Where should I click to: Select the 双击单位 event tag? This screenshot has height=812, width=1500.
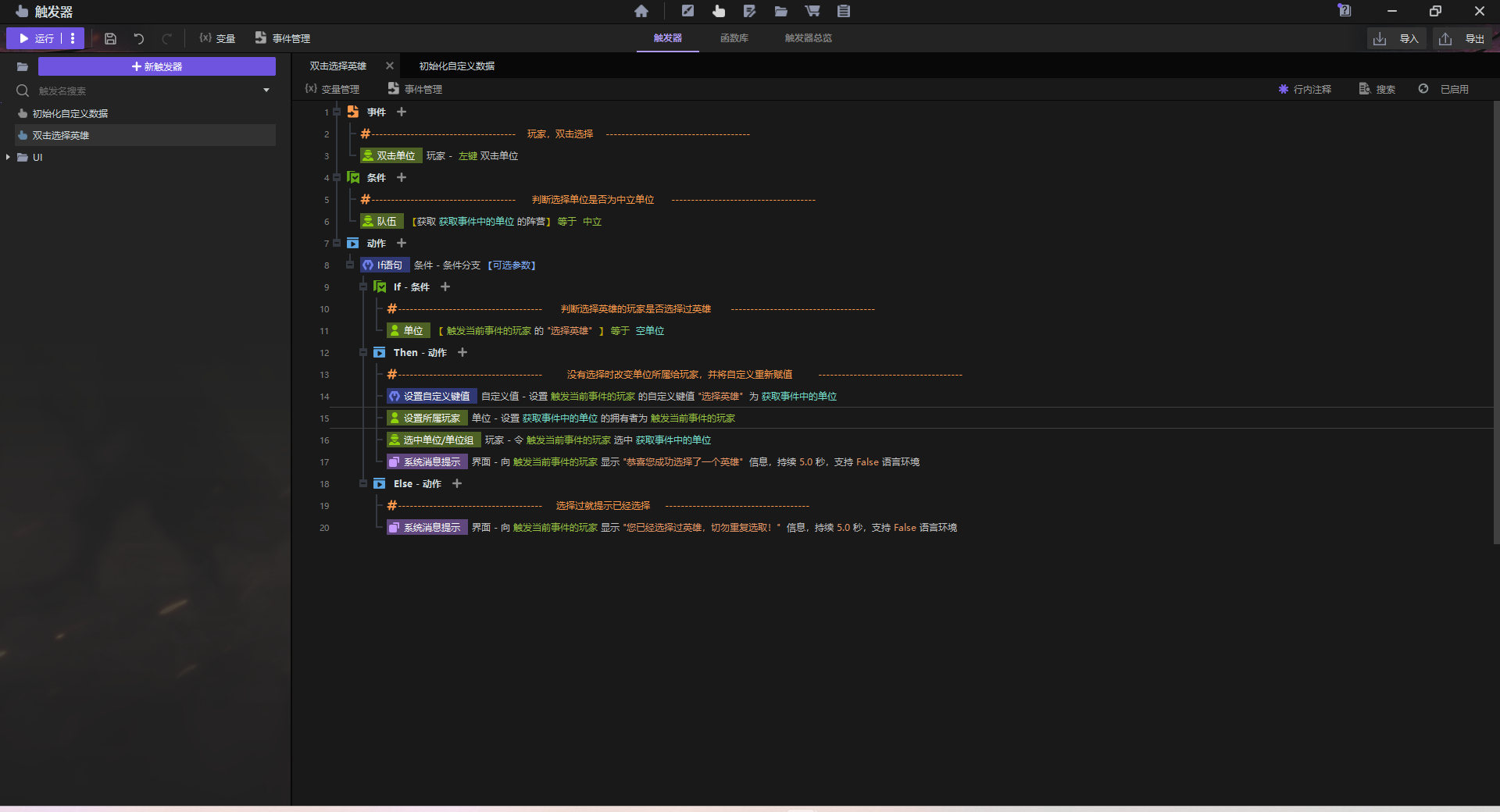point(391,155)
